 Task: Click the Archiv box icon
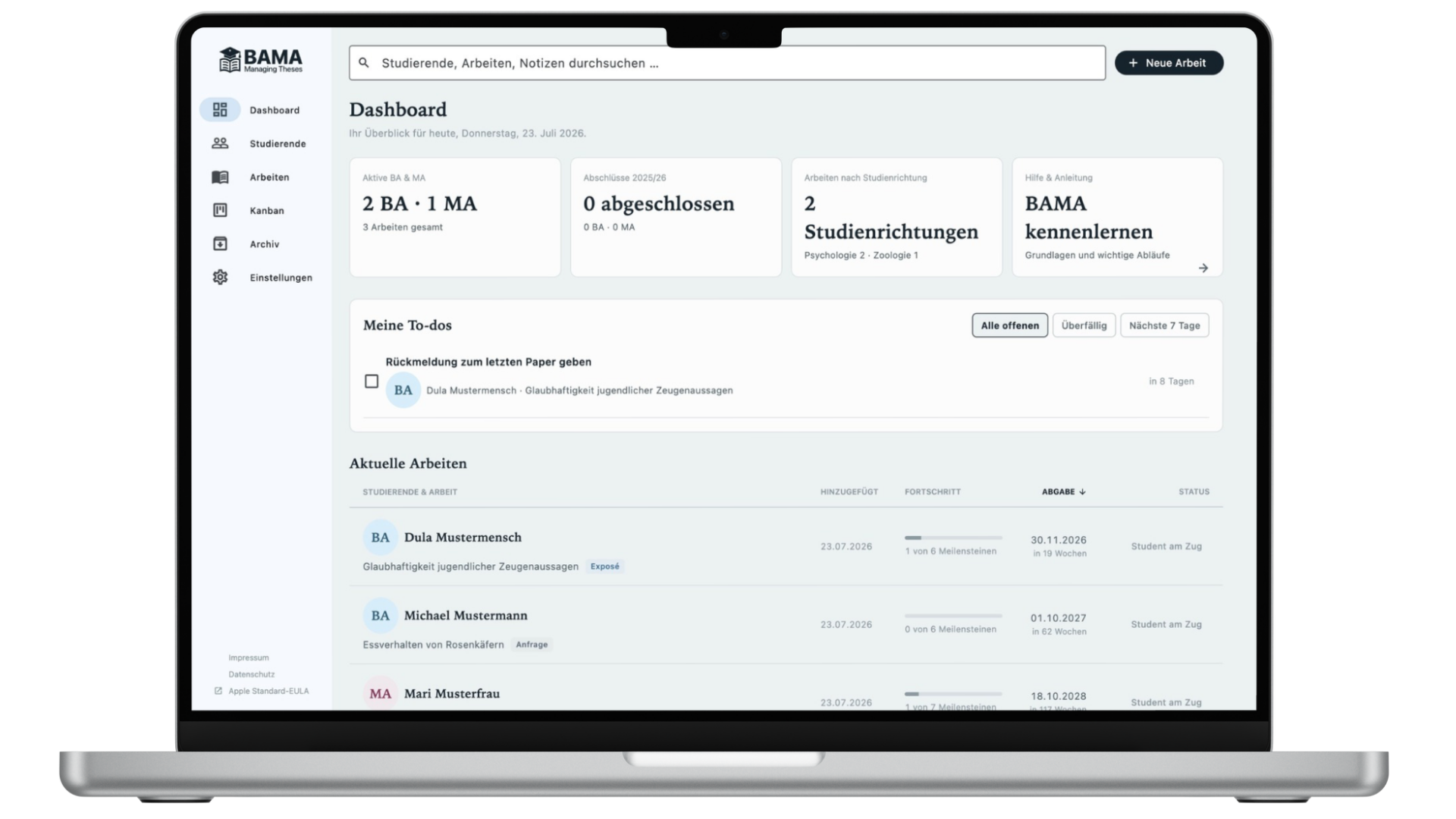tap(220, 243)
